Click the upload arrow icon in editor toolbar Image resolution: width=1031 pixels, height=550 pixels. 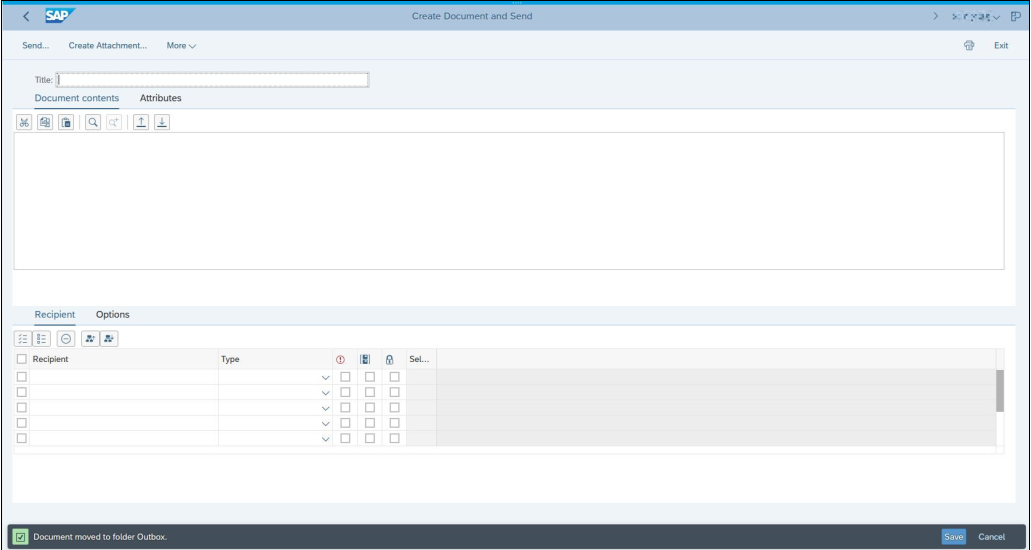(x=143, y=122)
